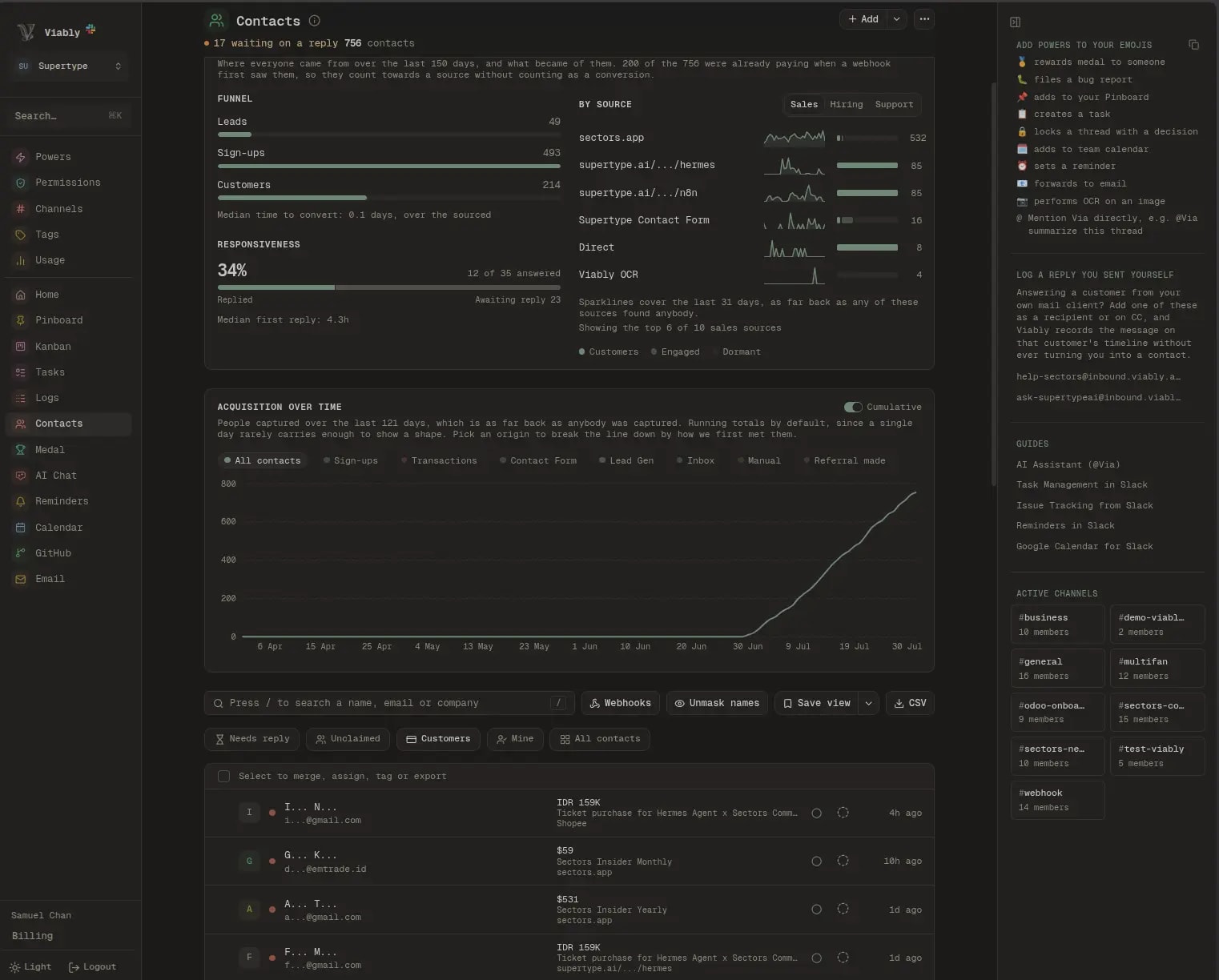Switch to Light theme
The image size is (1219, 980).
click(30, 967)
